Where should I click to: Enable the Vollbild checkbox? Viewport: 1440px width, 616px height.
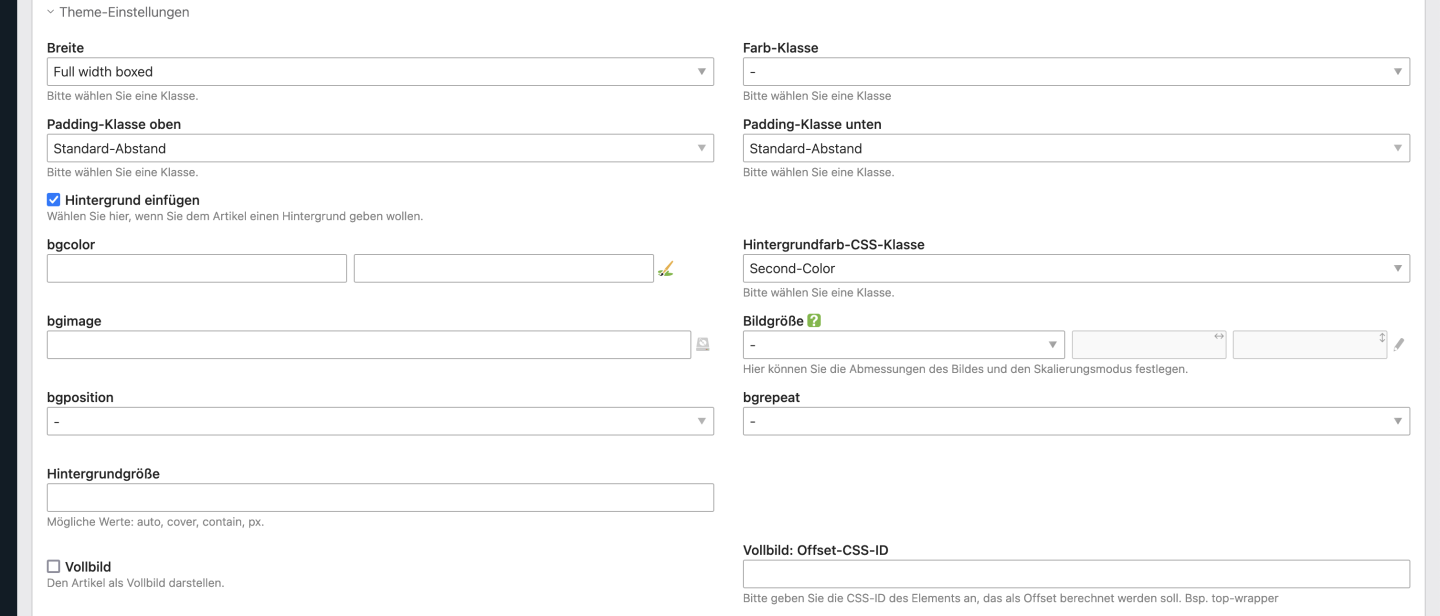(x=54, y=566)
